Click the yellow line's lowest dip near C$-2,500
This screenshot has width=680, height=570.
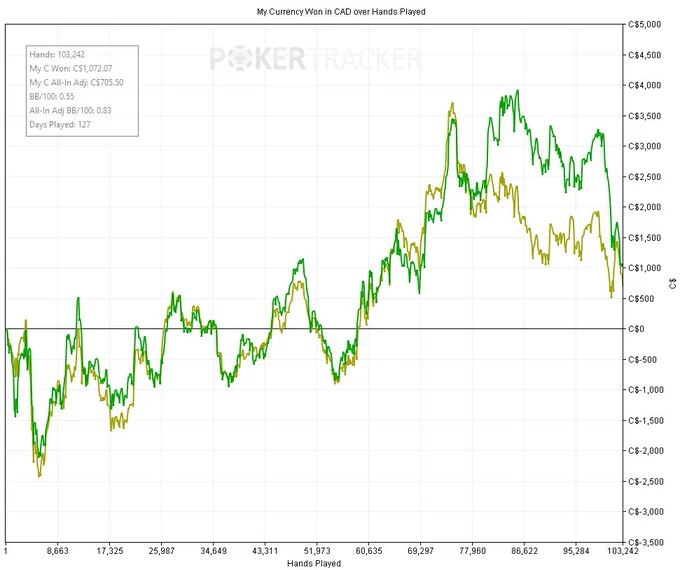[39, 476]
